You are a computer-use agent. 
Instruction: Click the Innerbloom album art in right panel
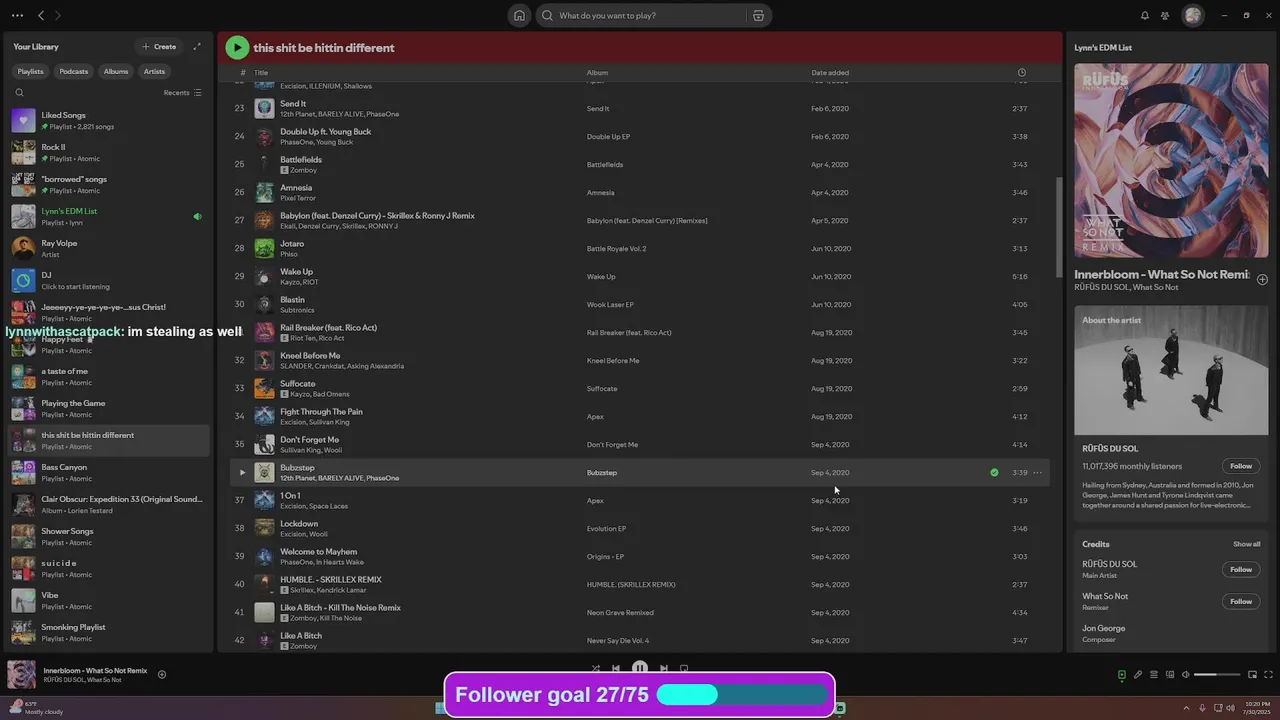point(1171,161)
